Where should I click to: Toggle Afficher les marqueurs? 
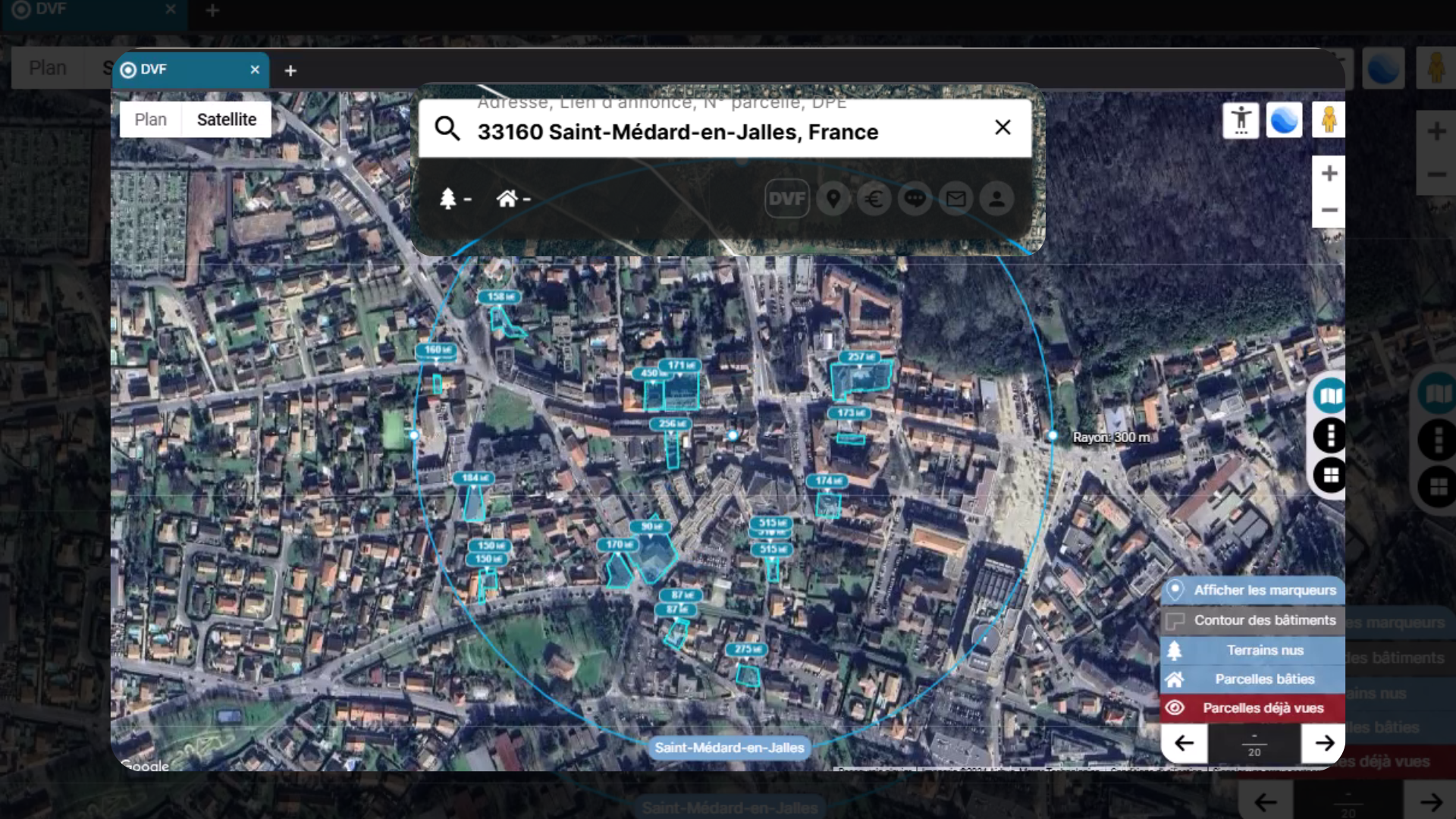click(x=1253, y=590)
